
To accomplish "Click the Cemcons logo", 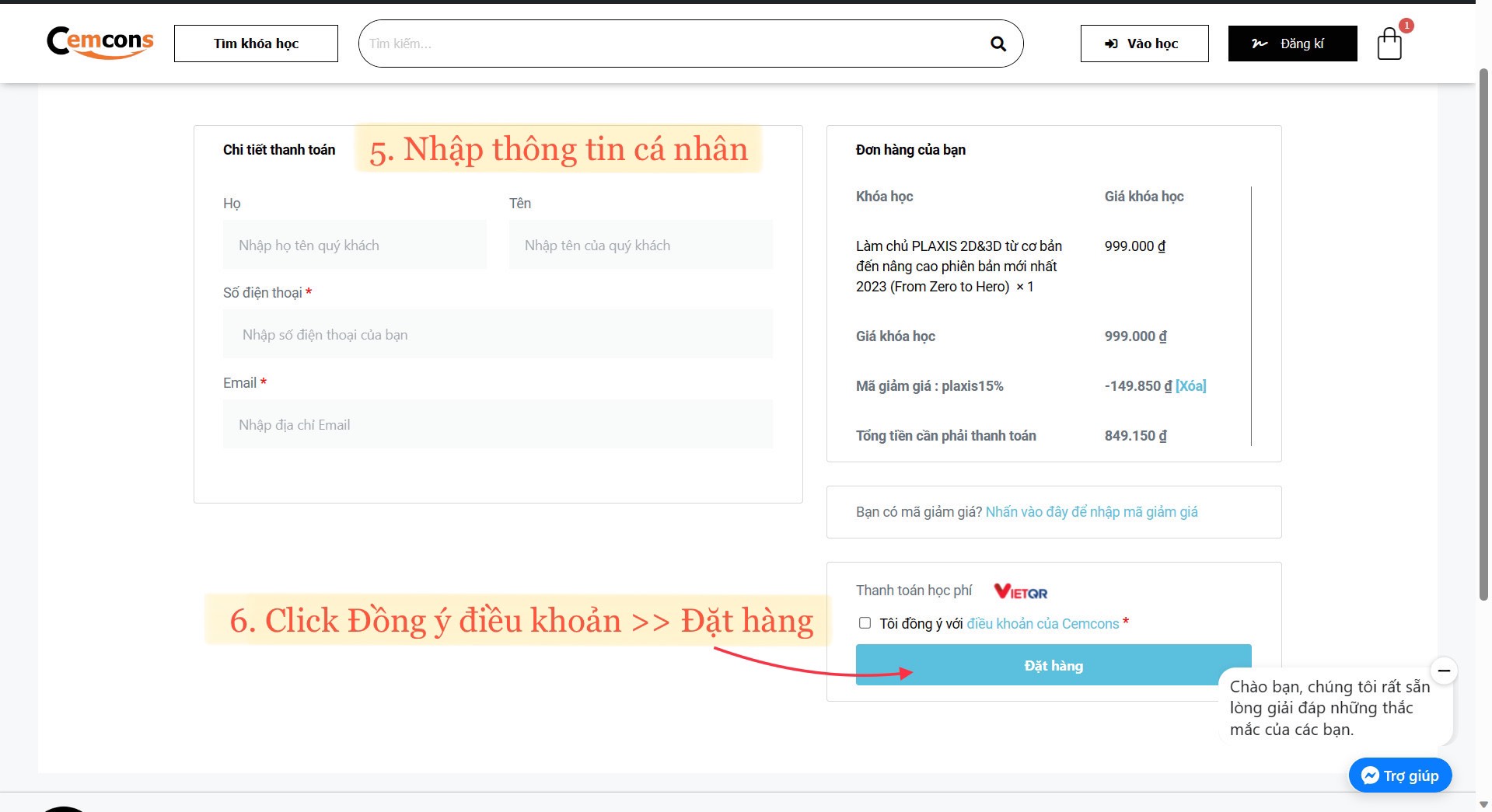I will coord(100,42).
